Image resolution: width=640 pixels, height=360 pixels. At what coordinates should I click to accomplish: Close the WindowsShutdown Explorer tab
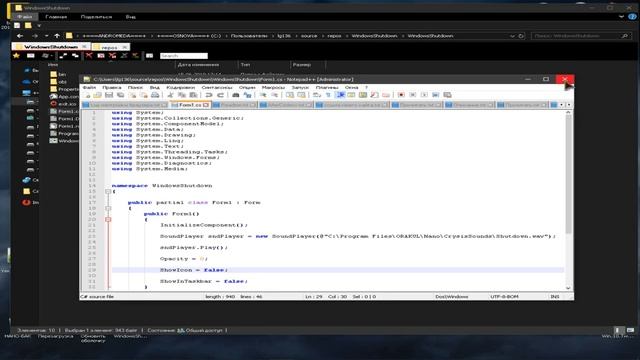[84, 47]
